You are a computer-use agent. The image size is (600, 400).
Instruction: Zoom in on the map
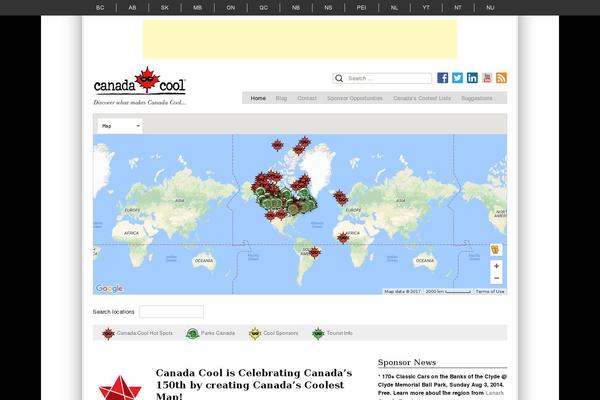click(x=496, y=266)
